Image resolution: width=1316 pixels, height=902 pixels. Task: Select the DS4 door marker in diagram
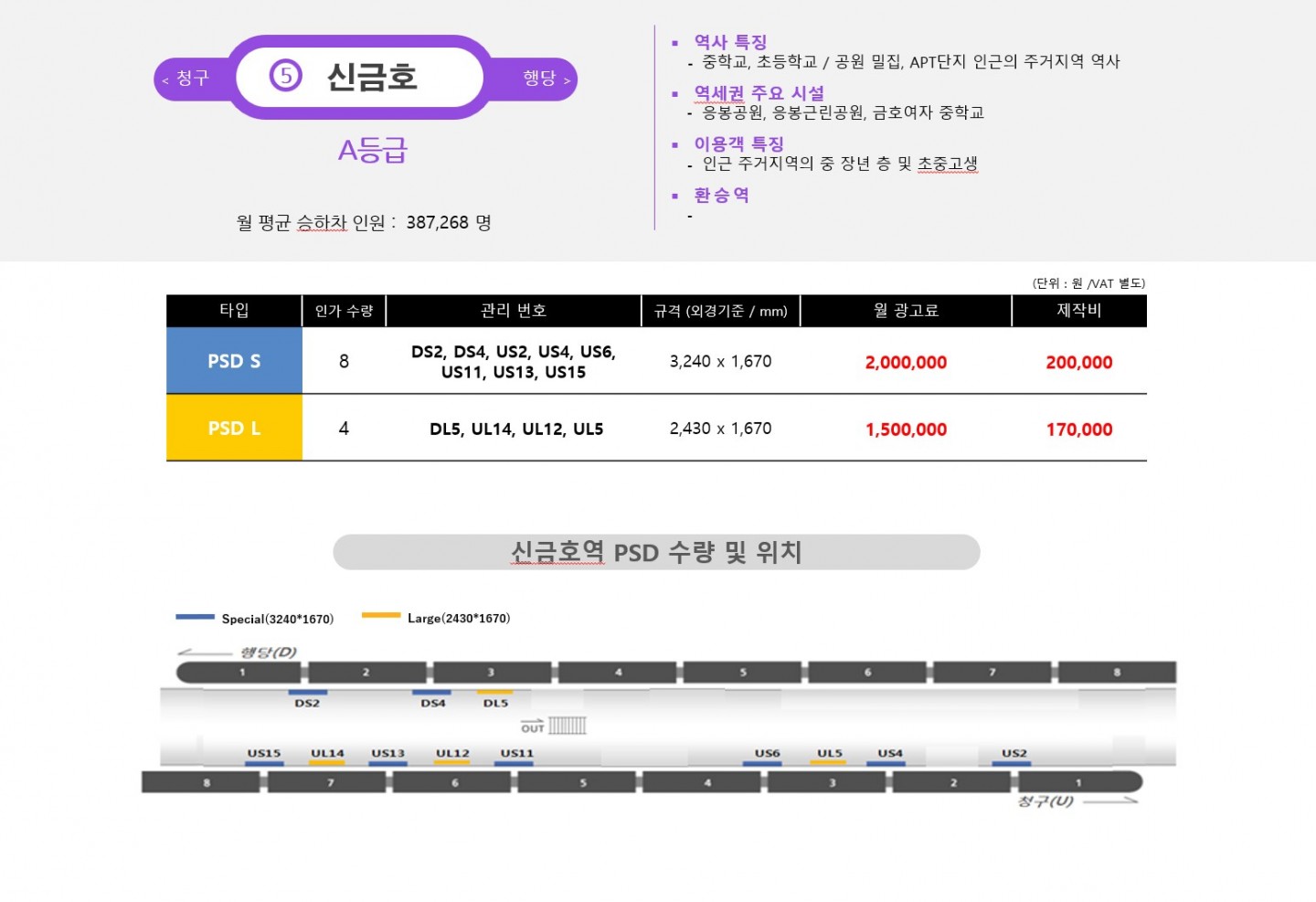(432, 699)
